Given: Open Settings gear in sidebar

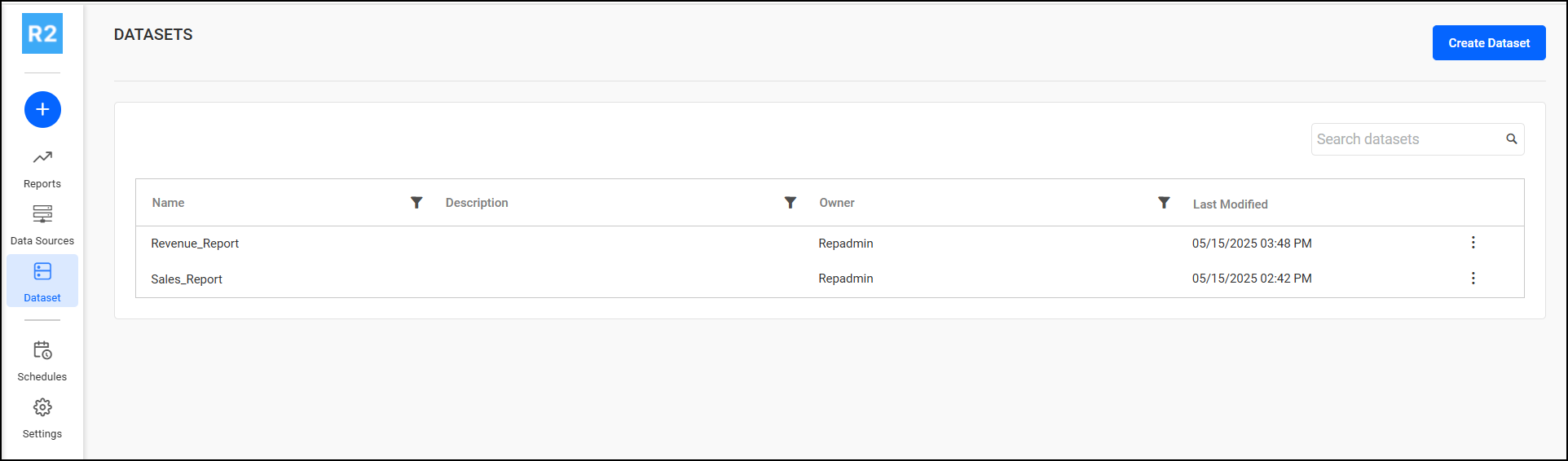Looking at the screenshot, I should click(x=42, y=419).
